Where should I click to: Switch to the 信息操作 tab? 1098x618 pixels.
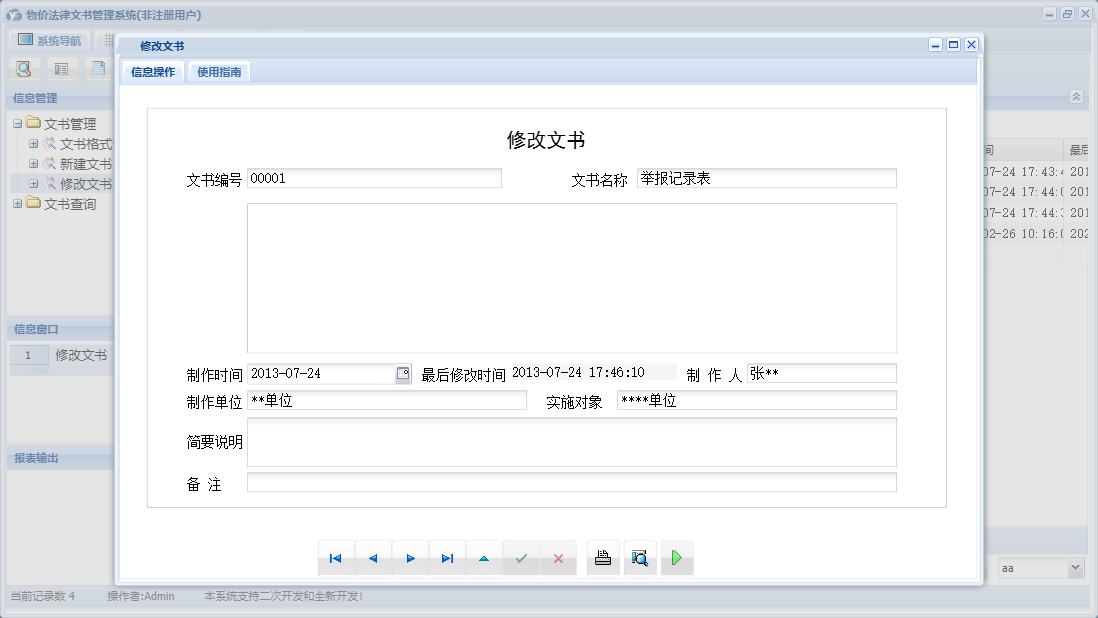(153, 72)
